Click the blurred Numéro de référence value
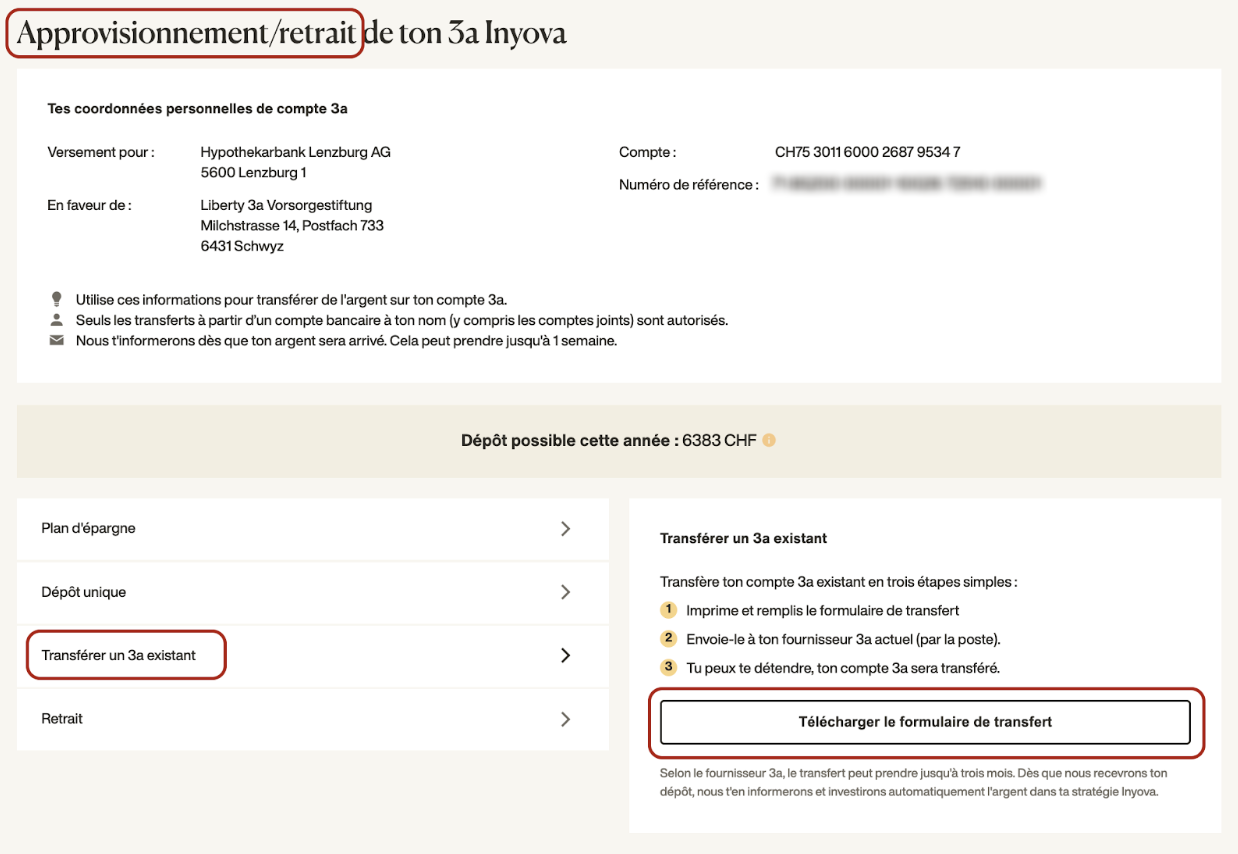Screen dimensions: 1238x854 click(907, 185)
